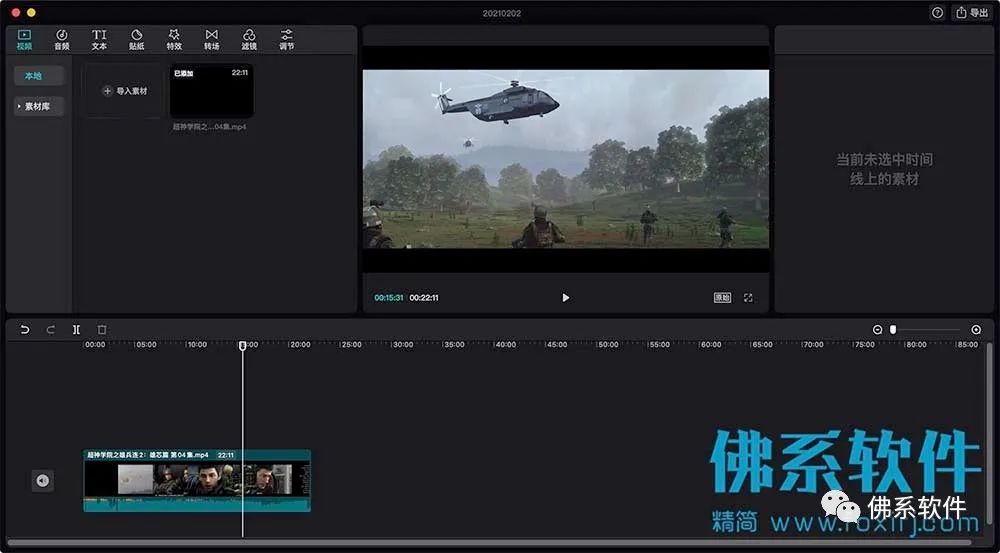Redo the last undone edit
This screenshot has width=1000, height=553.
pyautogui.click(x=50, y=330)
